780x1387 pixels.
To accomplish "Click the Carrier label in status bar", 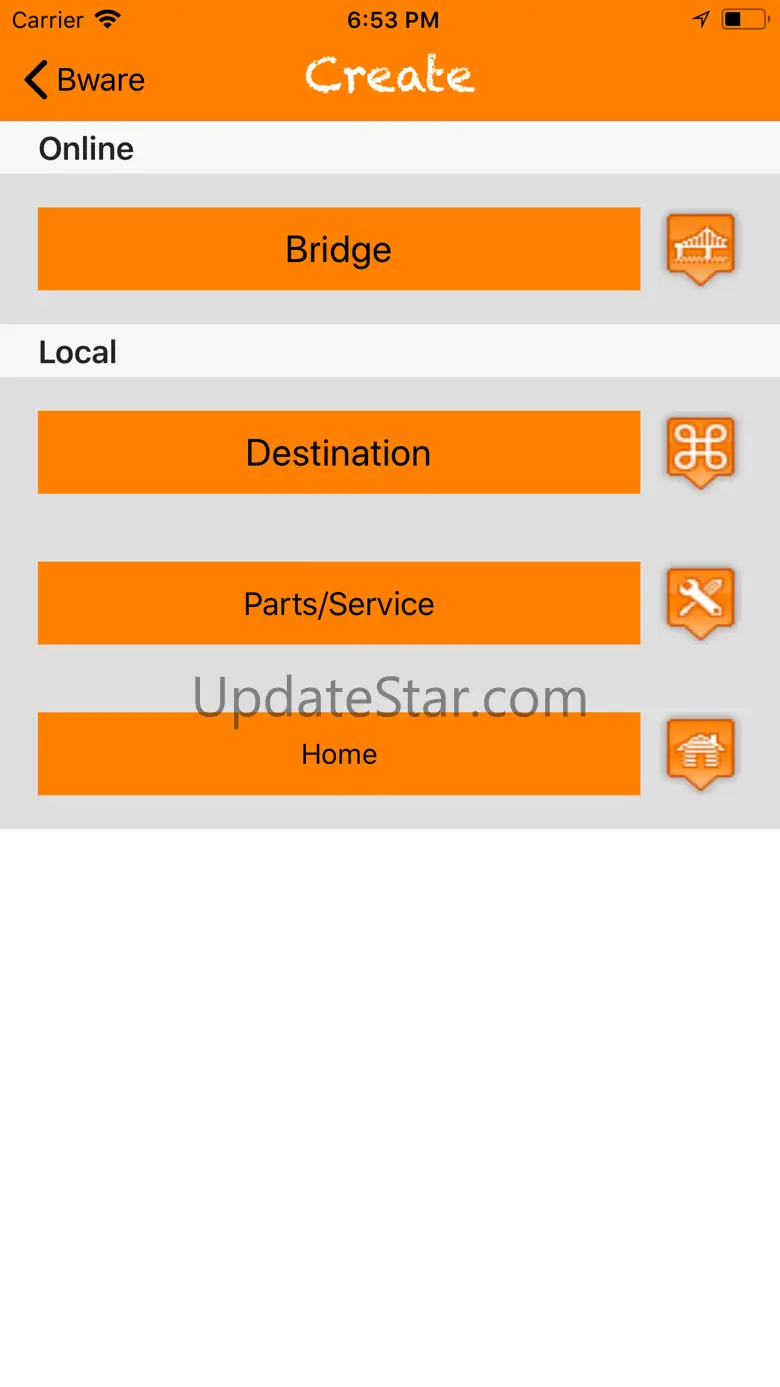I will click(48, 20).
